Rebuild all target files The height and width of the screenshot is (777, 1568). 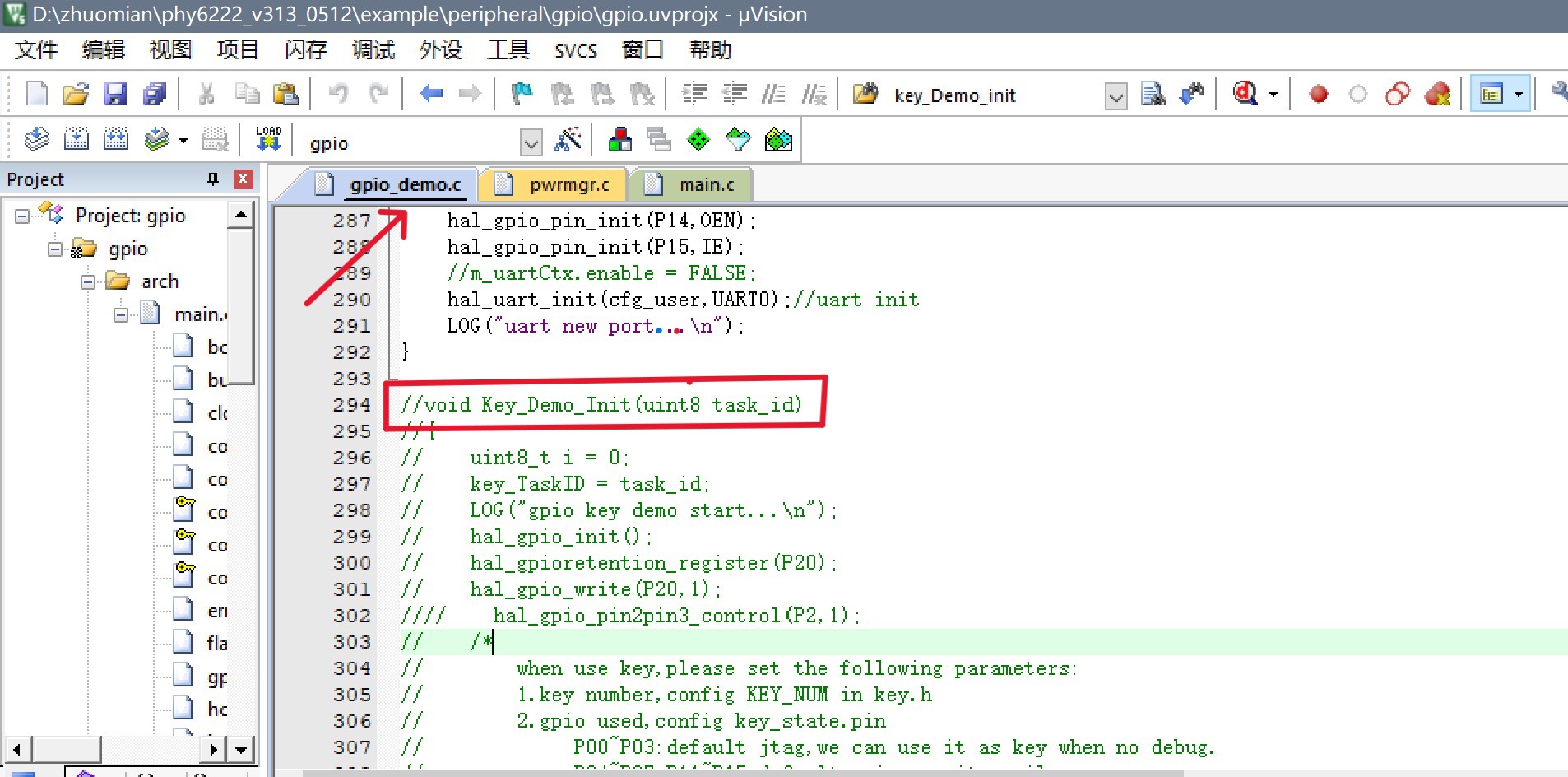tap(116, 140)
